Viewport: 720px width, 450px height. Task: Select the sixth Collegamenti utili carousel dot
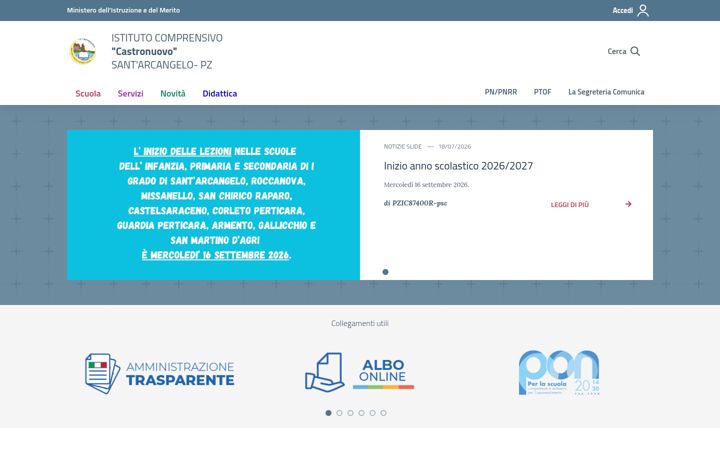[x=383, y=413]
